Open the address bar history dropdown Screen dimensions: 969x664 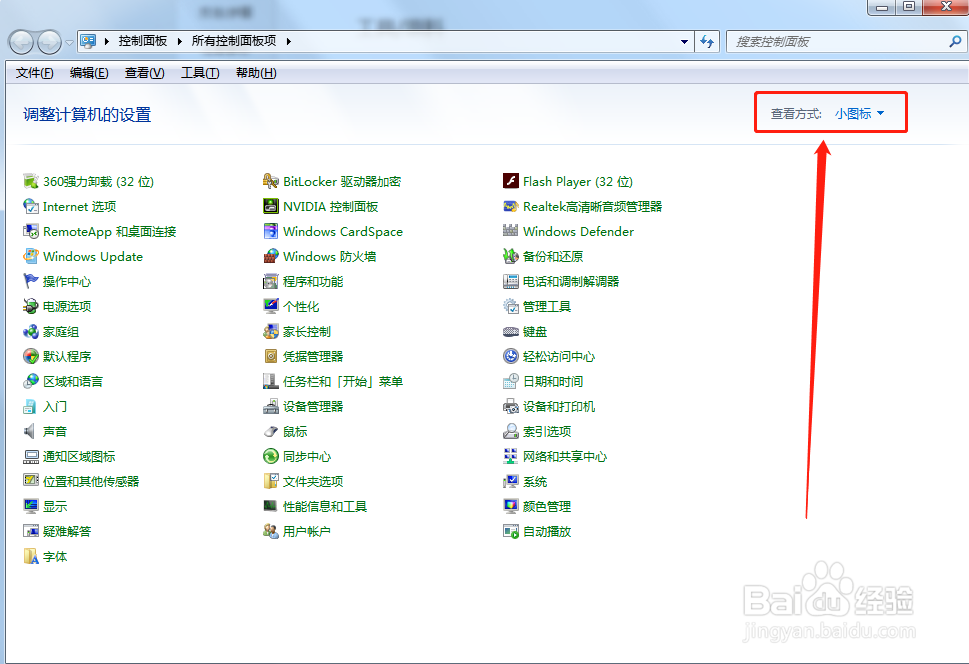pyautogui.click(x=684, y=41)
